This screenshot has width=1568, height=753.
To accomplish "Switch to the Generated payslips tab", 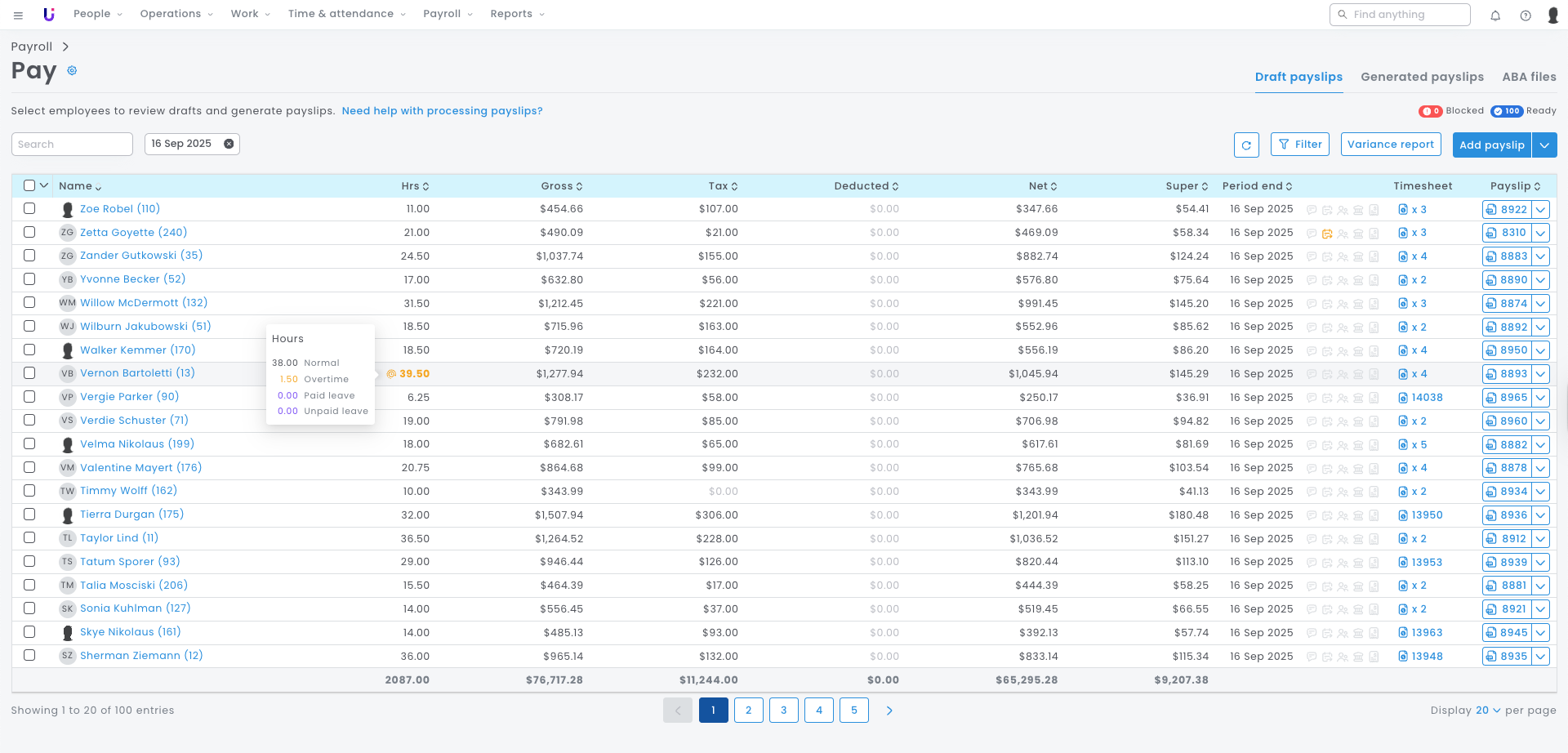I will click(1422, 77).
